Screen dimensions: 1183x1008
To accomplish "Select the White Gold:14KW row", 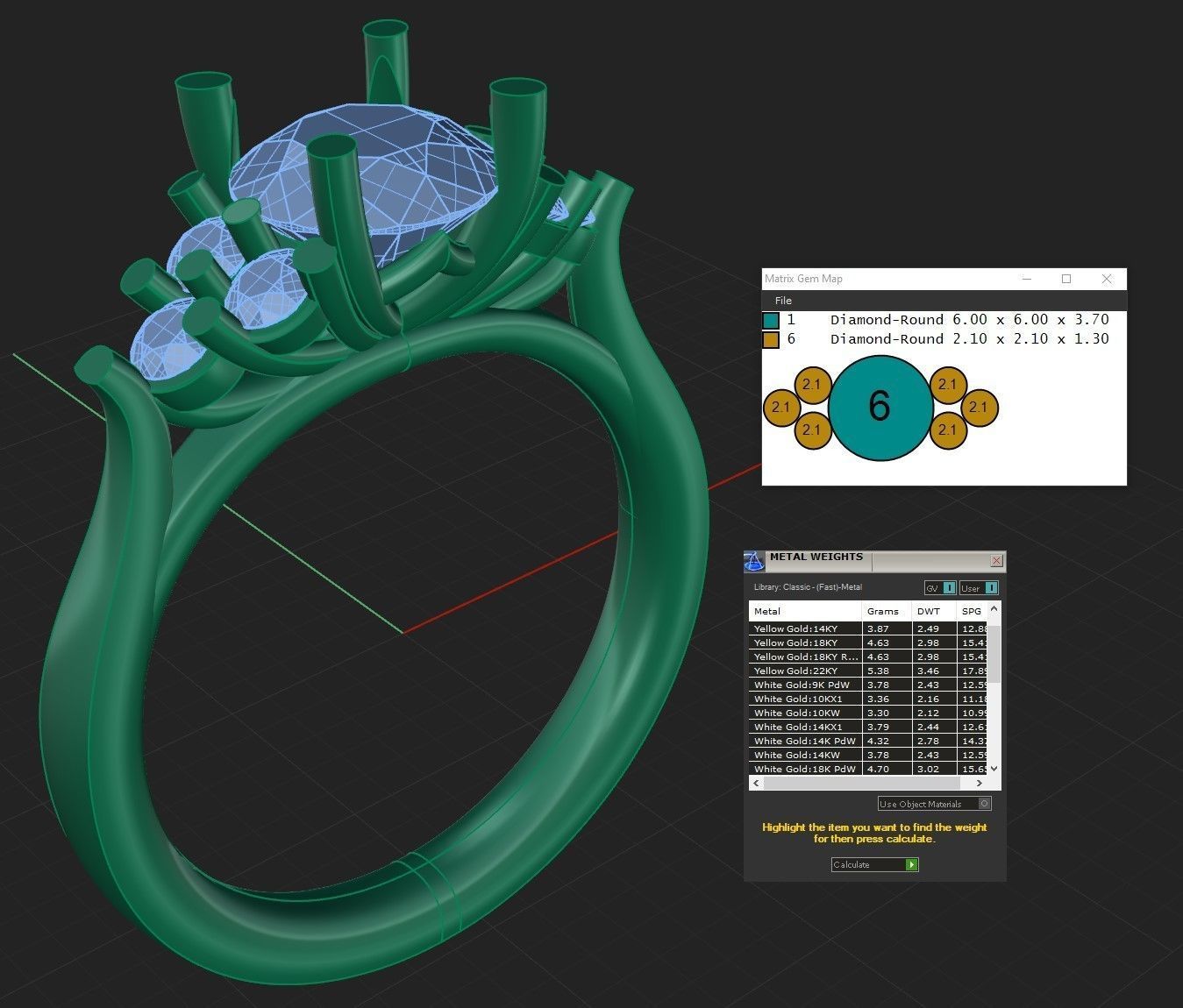I will (x=868, y=755).
